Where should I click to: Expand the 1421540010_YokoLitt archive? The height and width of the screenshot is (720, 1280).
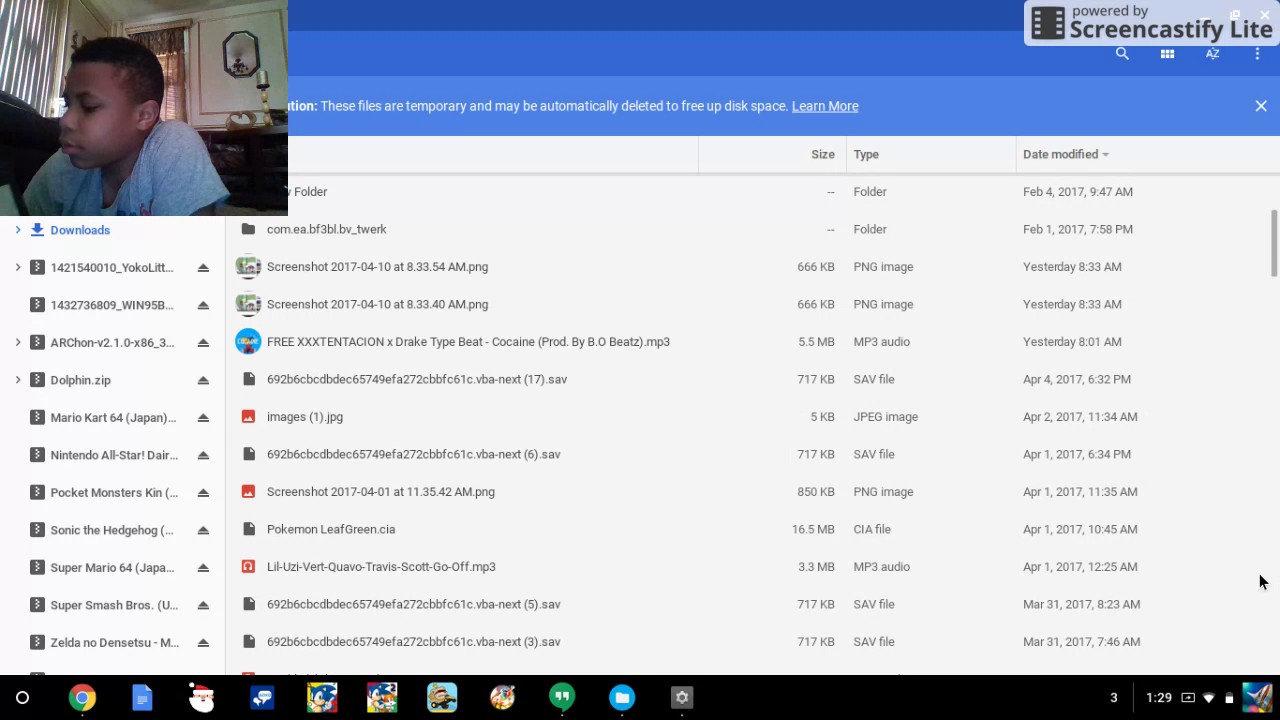17,267
